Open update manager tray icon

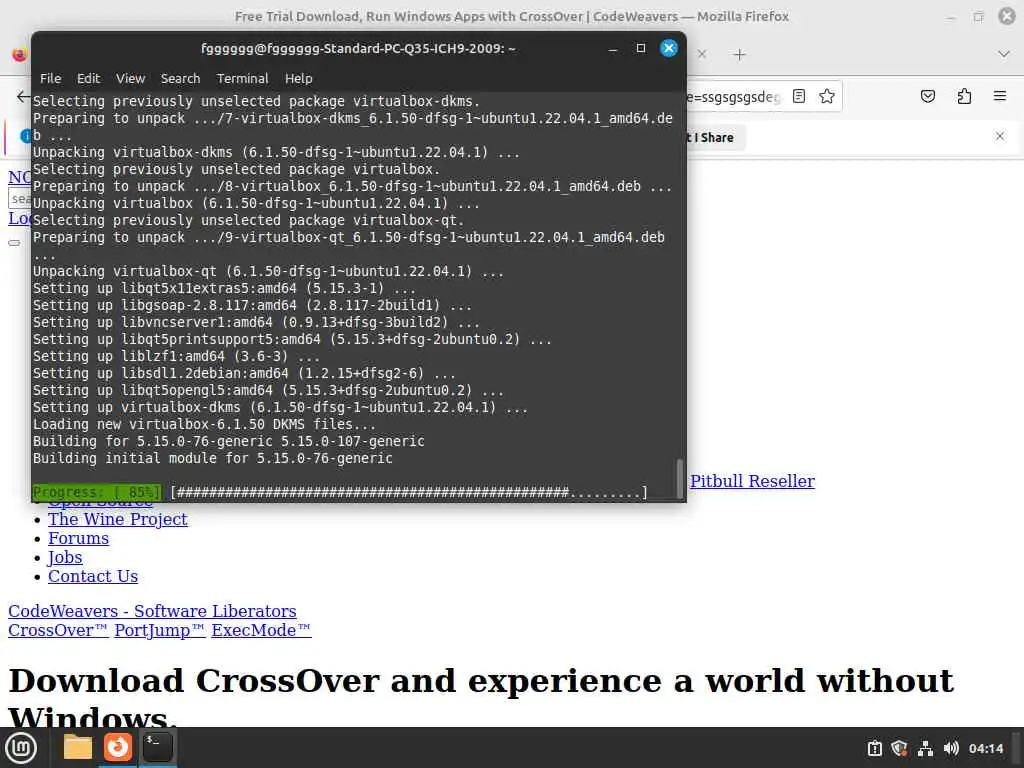874,748
